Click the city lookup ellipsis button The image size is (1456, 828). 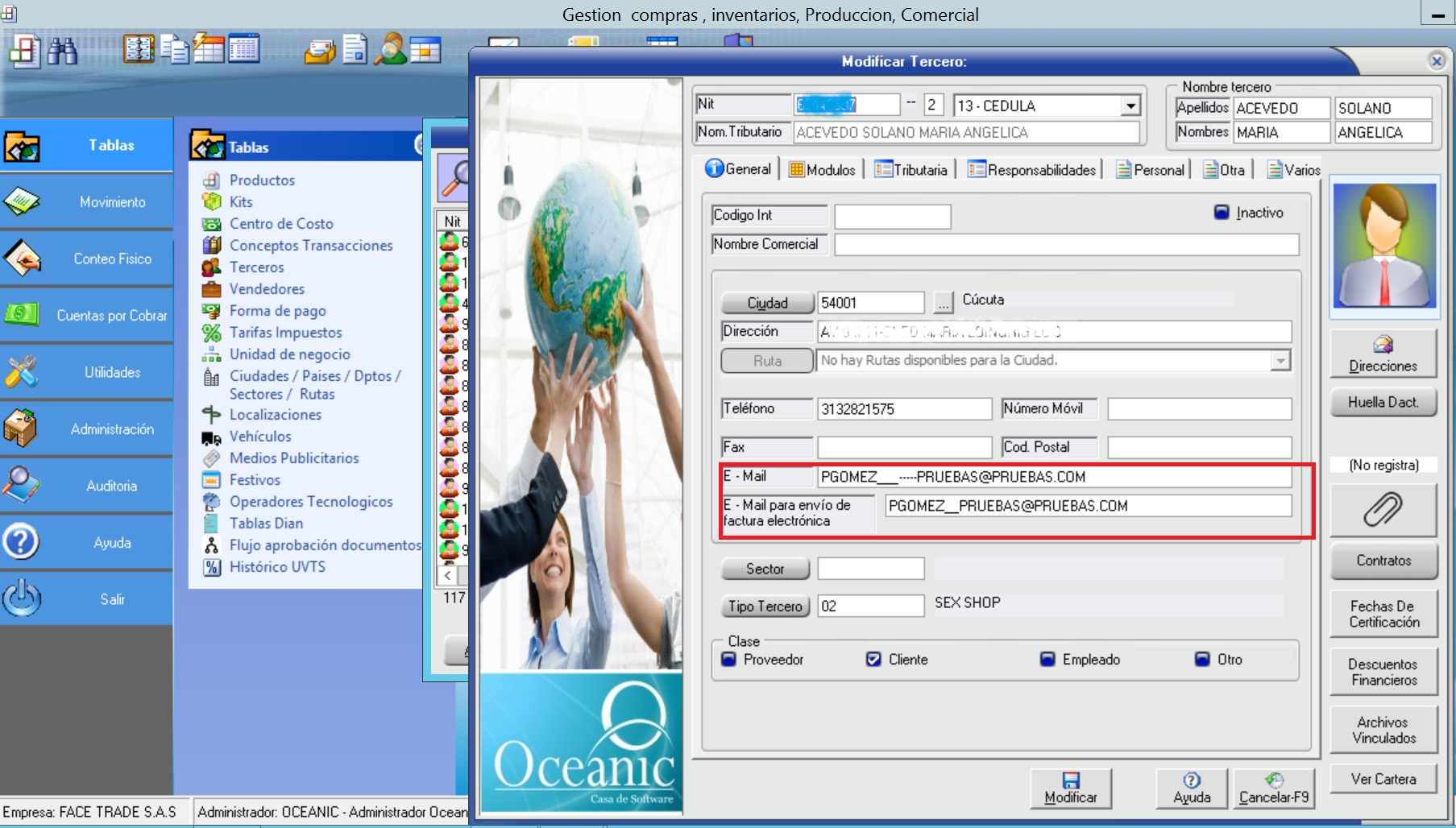point(943,303)
